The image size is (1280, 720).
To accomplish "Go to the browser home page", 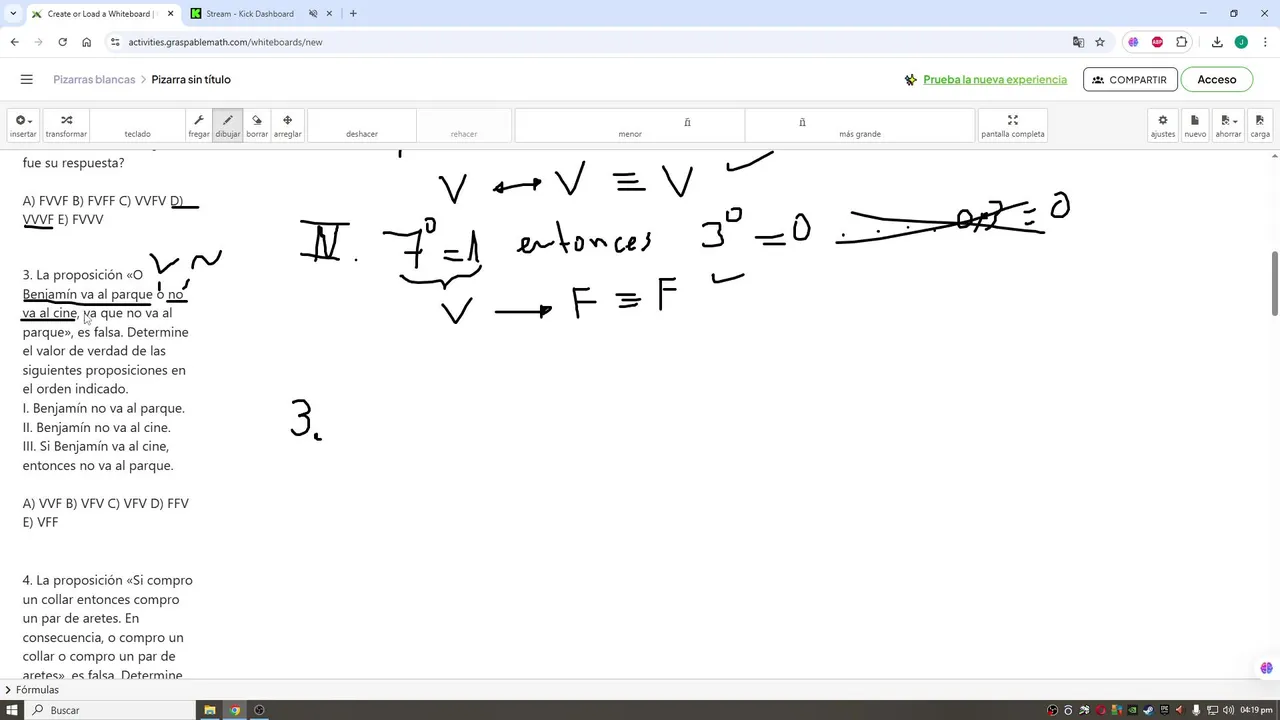I will (x=86, y=42).
